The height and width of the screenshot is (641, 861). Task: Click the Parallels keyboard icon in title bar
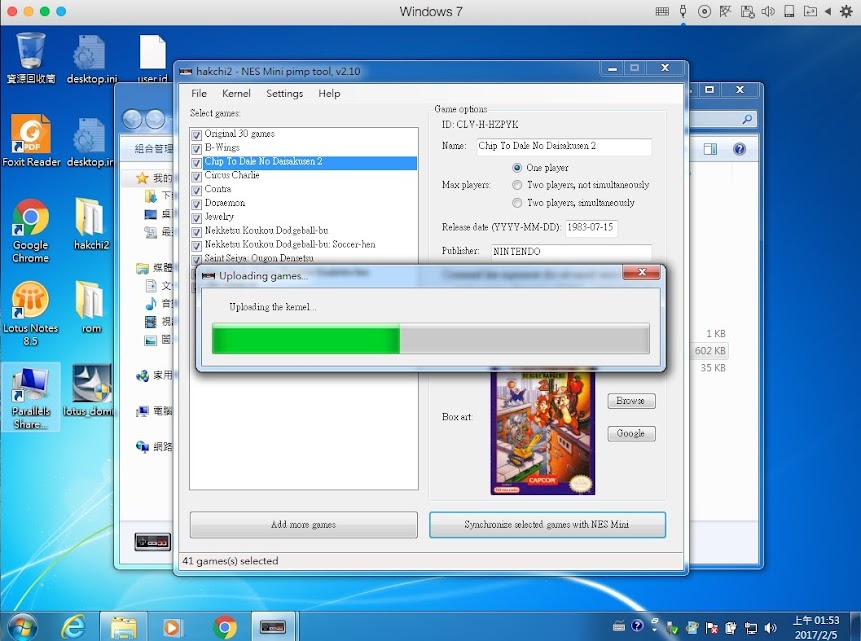pos(662,12)
